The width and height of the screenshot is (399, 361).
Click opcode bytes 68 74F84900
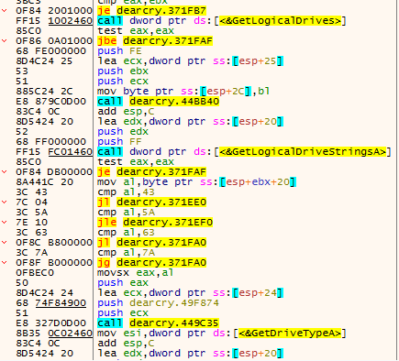click(x=51, y=303)
